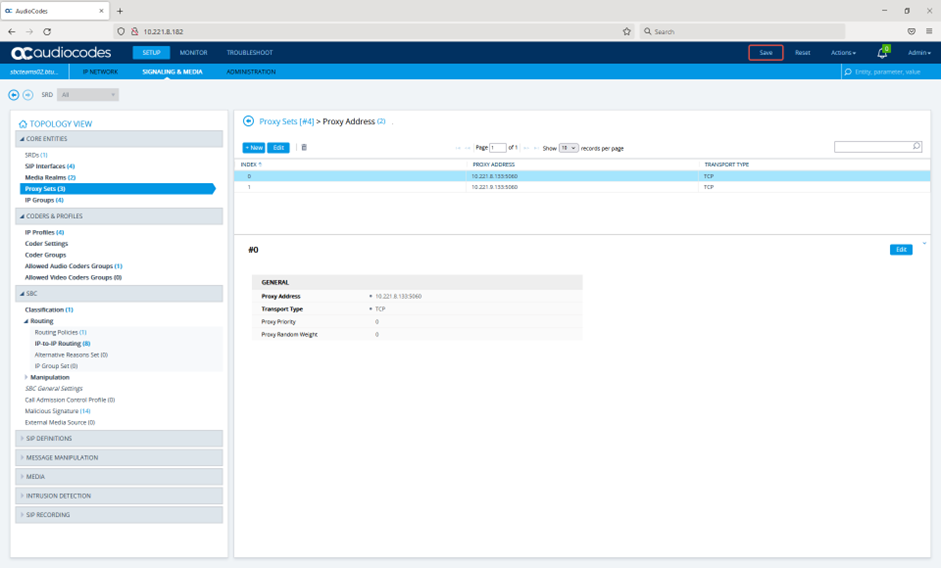Open the records per page dropdown
Image resolution: width=941 pixels, height=568 pixels.
click(568, 148)
